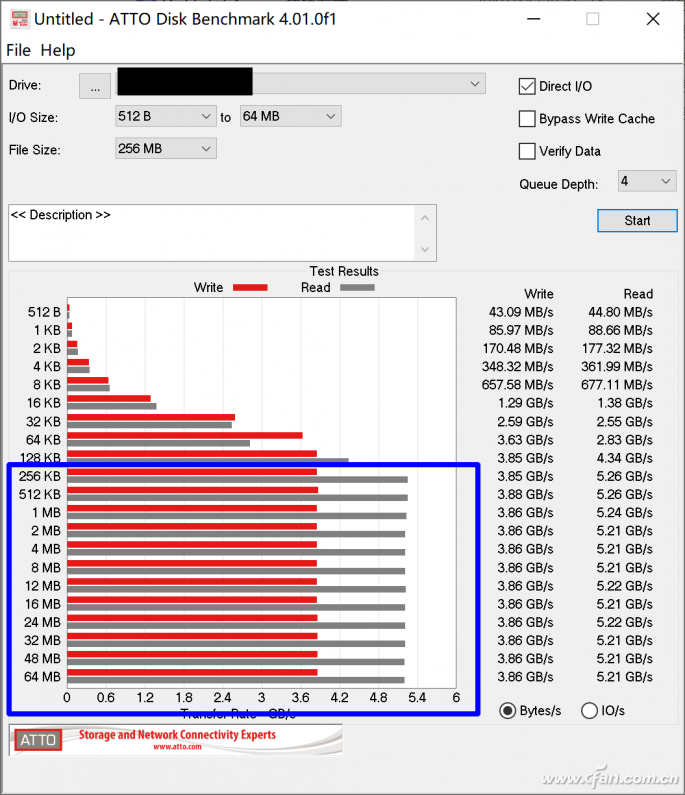This screenshot has width=685, height=795.
Task: Click the Test Results heading
Action: [344, 271]
